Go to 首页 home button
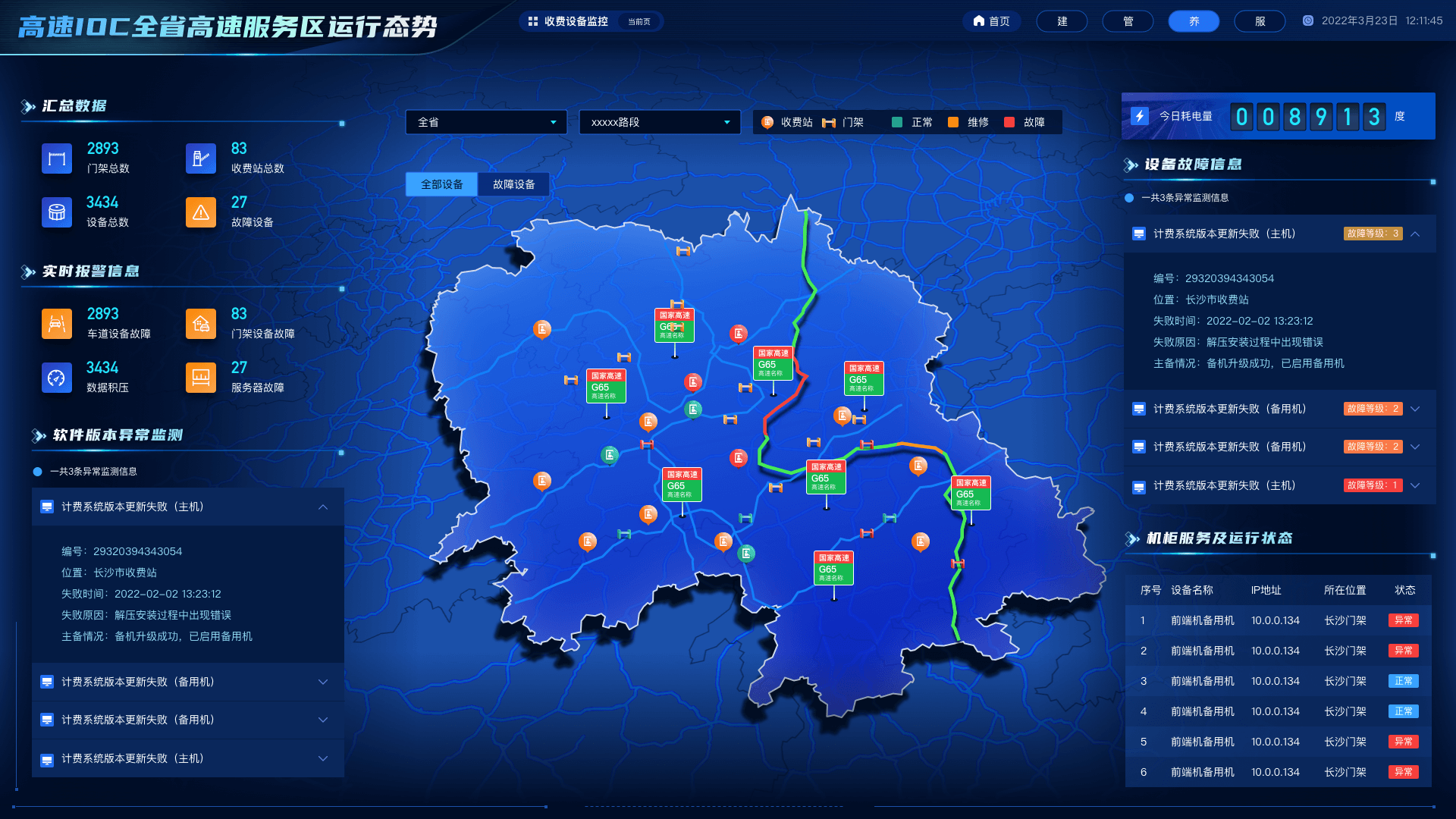 tap(992, 21)
